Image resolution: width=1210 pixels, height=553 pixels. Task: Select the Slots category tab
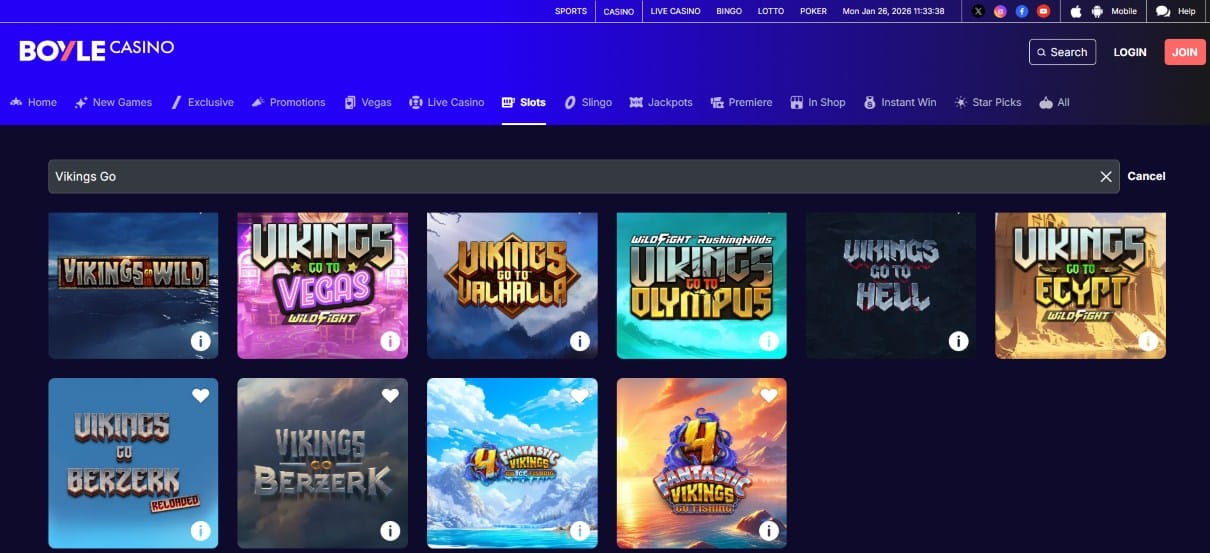tap(524, 102)
